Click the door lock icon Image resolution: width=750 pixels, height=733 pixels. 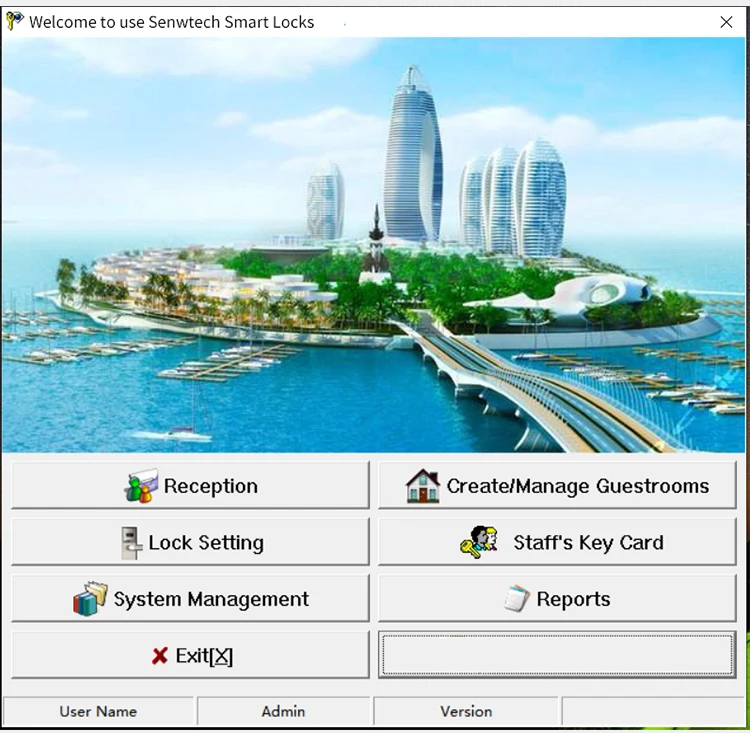(131, 543)
